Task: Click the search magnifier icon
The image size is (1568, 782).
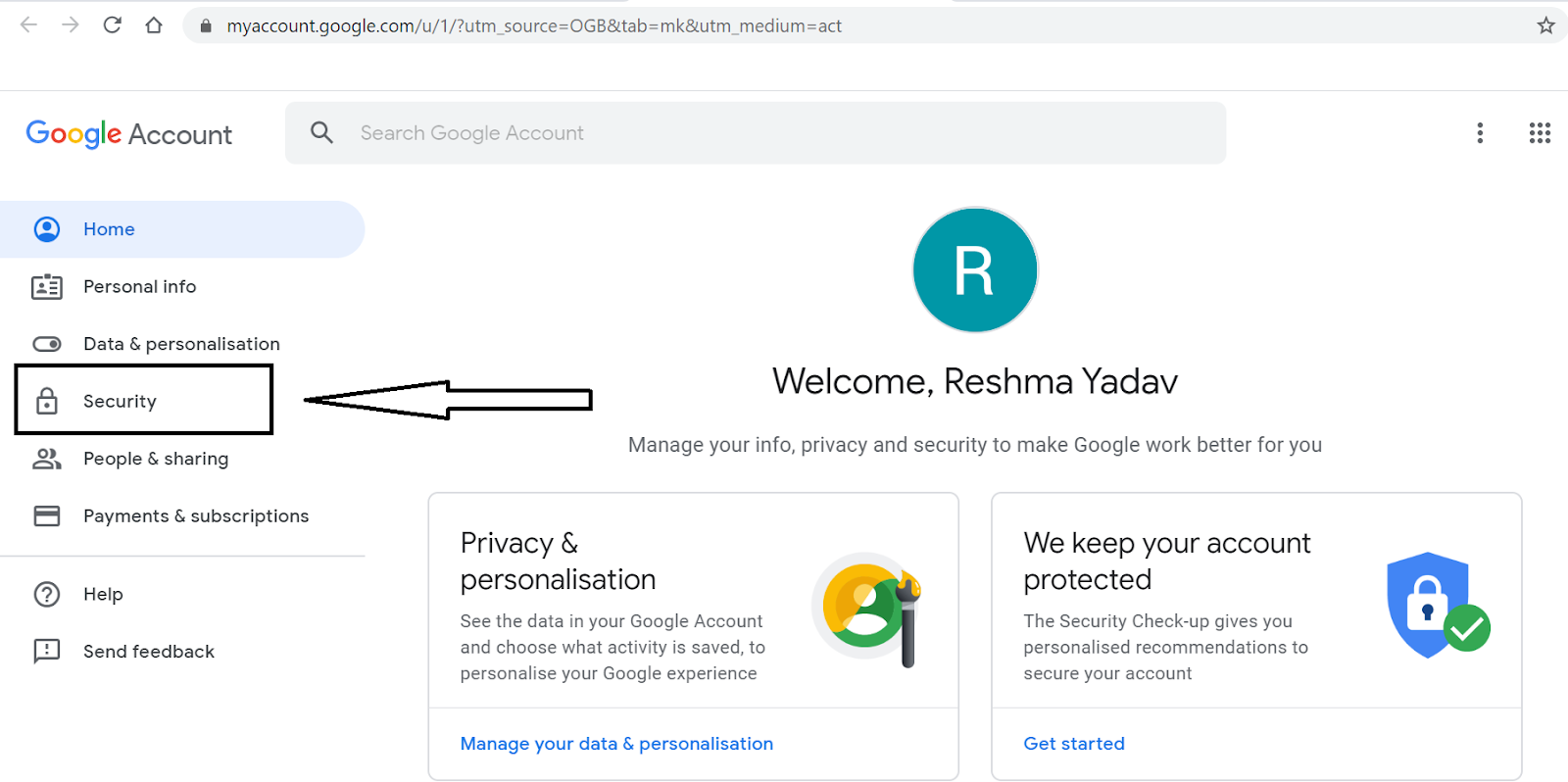Action: point(321,132)
